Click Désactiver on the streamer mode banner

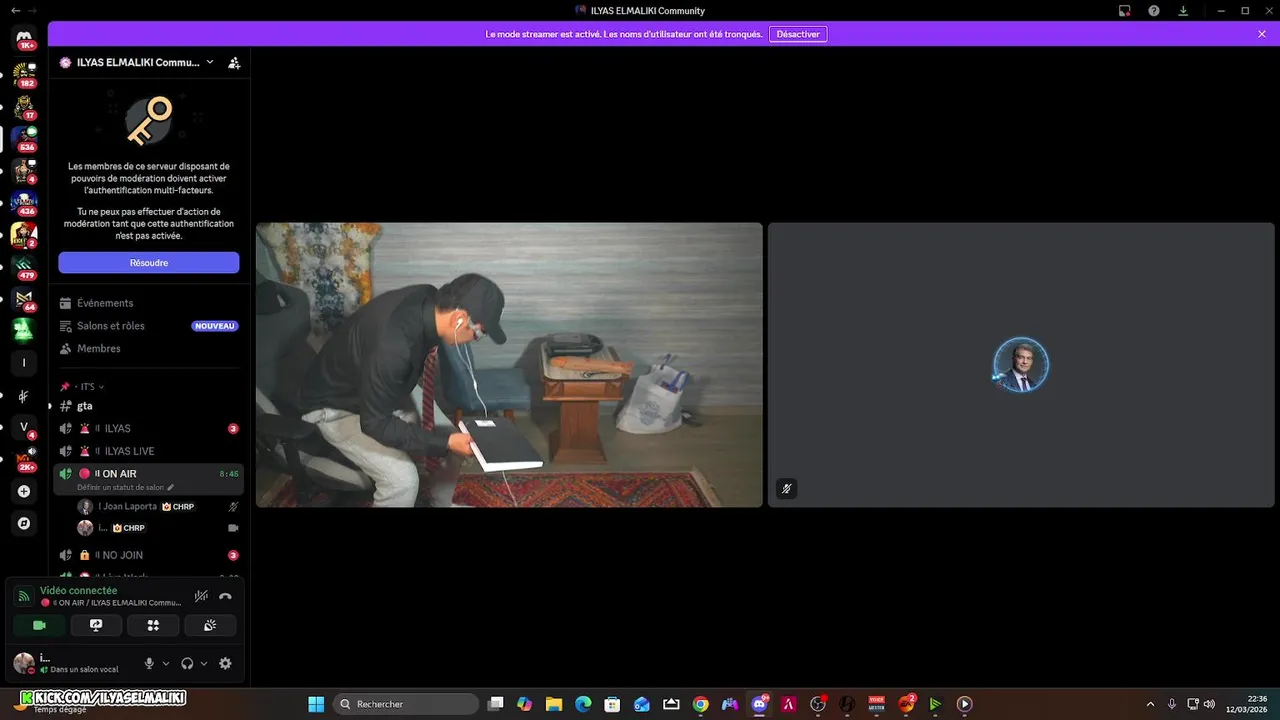tap(797, 34)
